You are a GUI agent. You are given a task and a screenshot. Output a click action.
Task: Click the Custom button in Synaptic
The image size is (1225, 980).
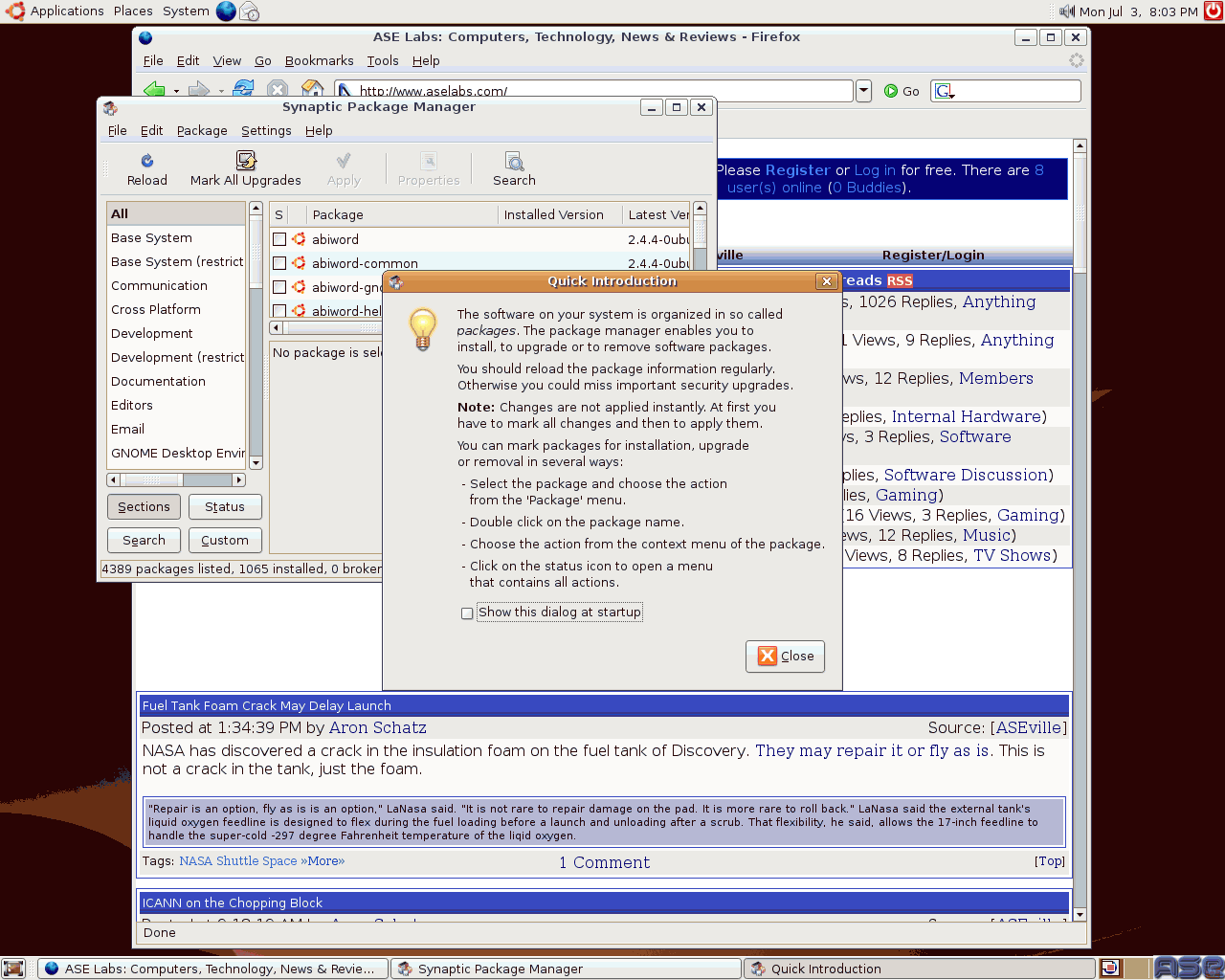(225, 541)
